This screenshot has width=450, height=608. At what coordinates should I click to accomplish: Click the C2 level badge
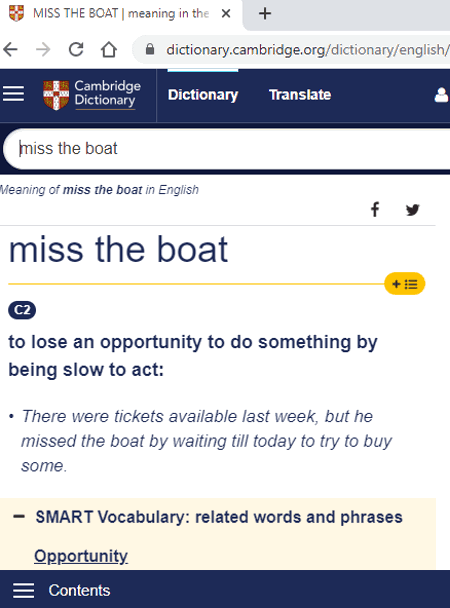22,310
